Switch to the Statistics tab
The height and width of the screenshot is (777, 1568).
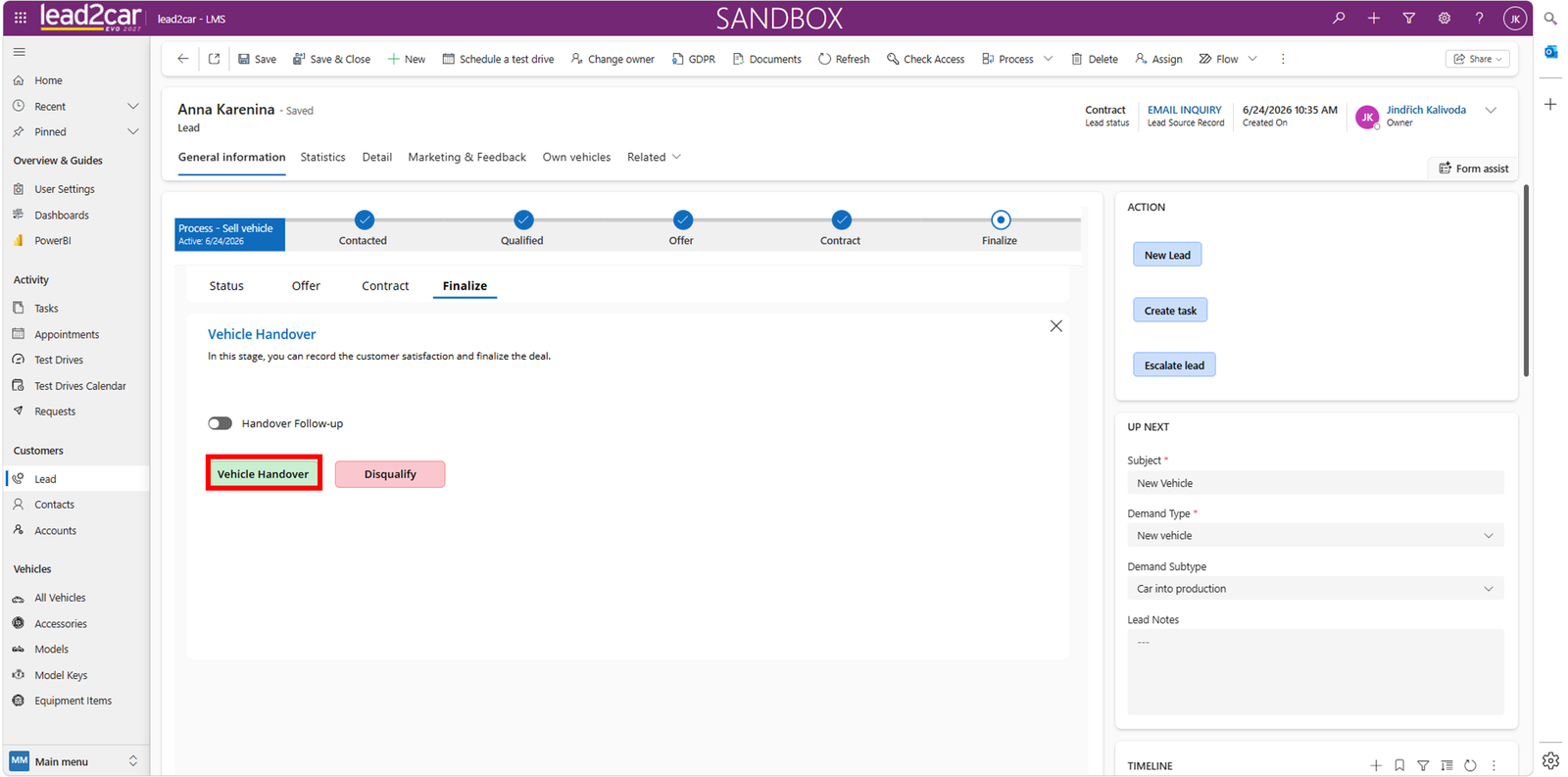(x=322, y=157)
